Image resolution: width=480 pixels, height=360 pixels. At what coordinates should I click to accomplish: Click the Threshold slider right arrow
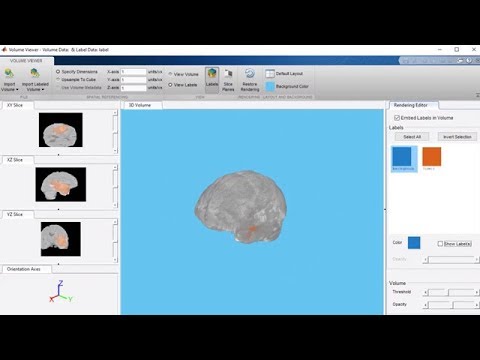[x=477, y=293]
